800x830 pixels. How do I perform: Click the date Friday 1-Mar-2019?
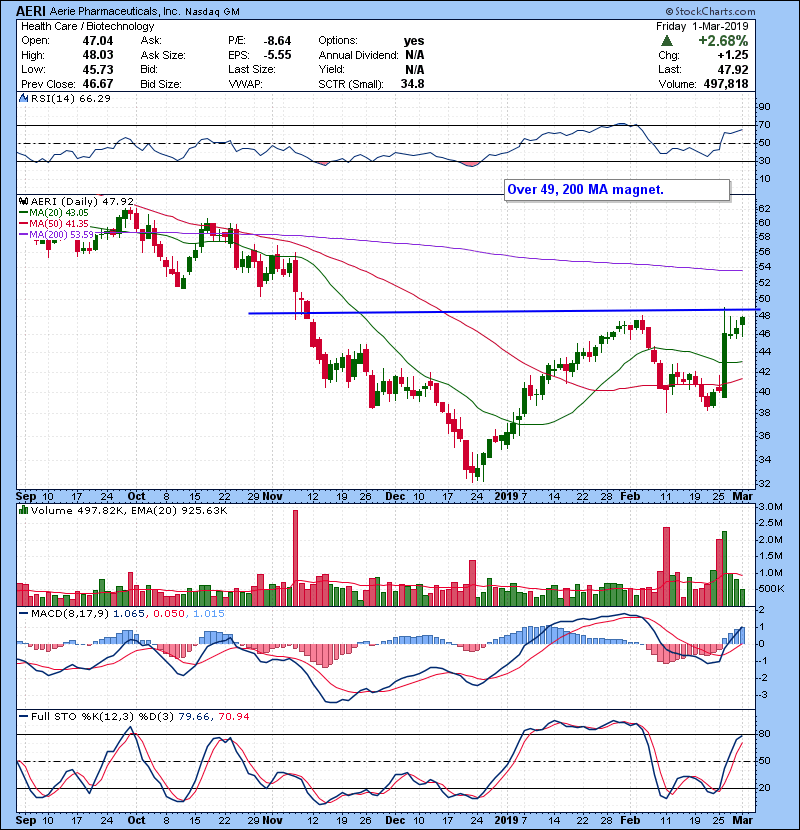(x=702, y=26)
